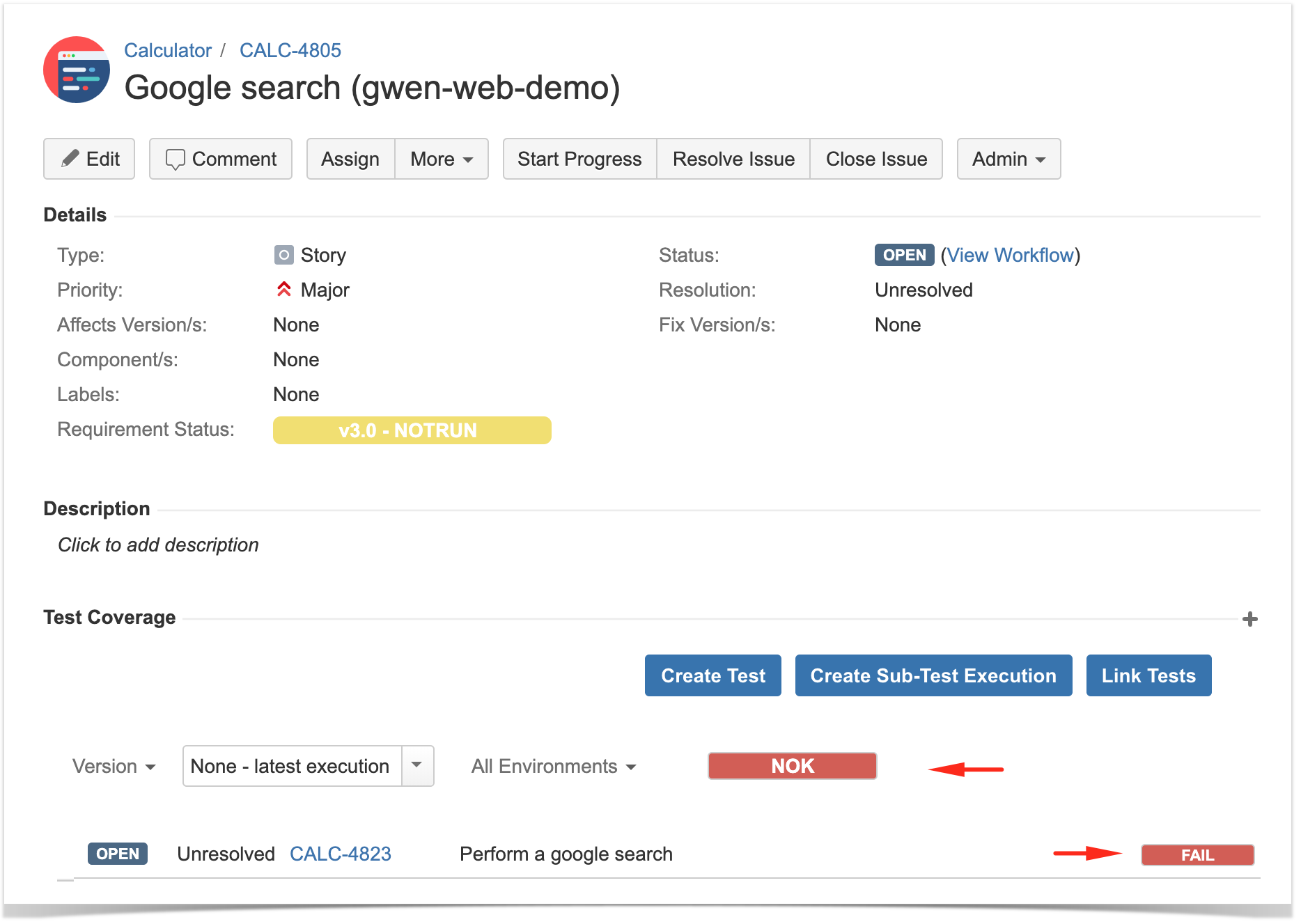Click the Labels 'None' value
The width and height of the screenshot is (1301, 924).
point(296,394)
